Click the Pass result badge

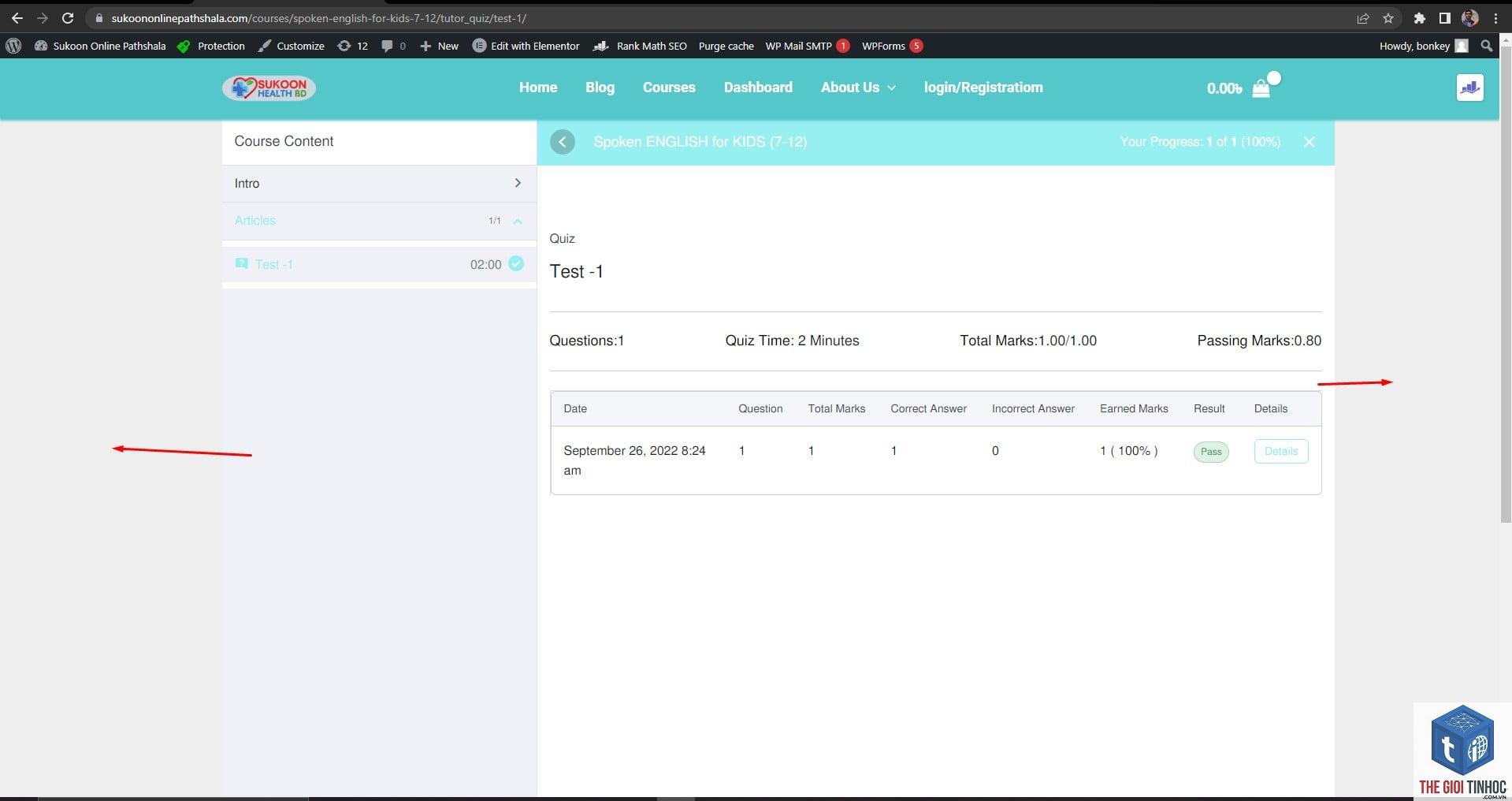coord(1211,452)
